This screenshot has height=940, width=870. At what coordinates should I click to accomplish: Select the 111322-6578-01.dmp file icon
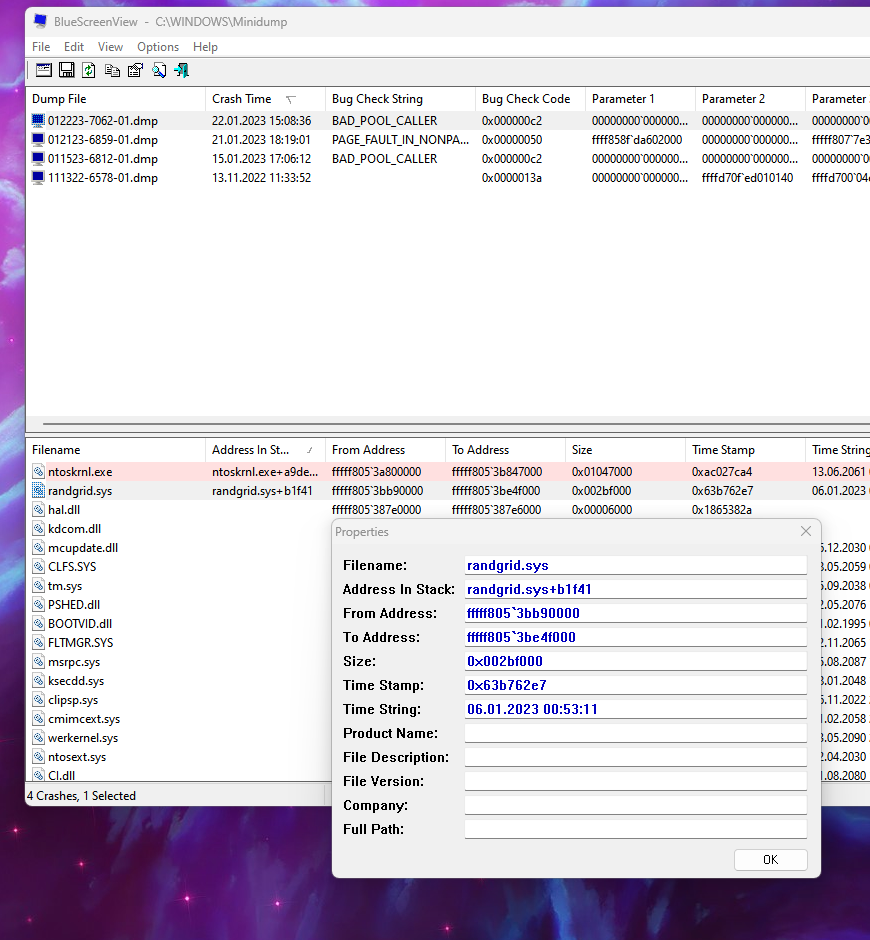click(38, 177)
